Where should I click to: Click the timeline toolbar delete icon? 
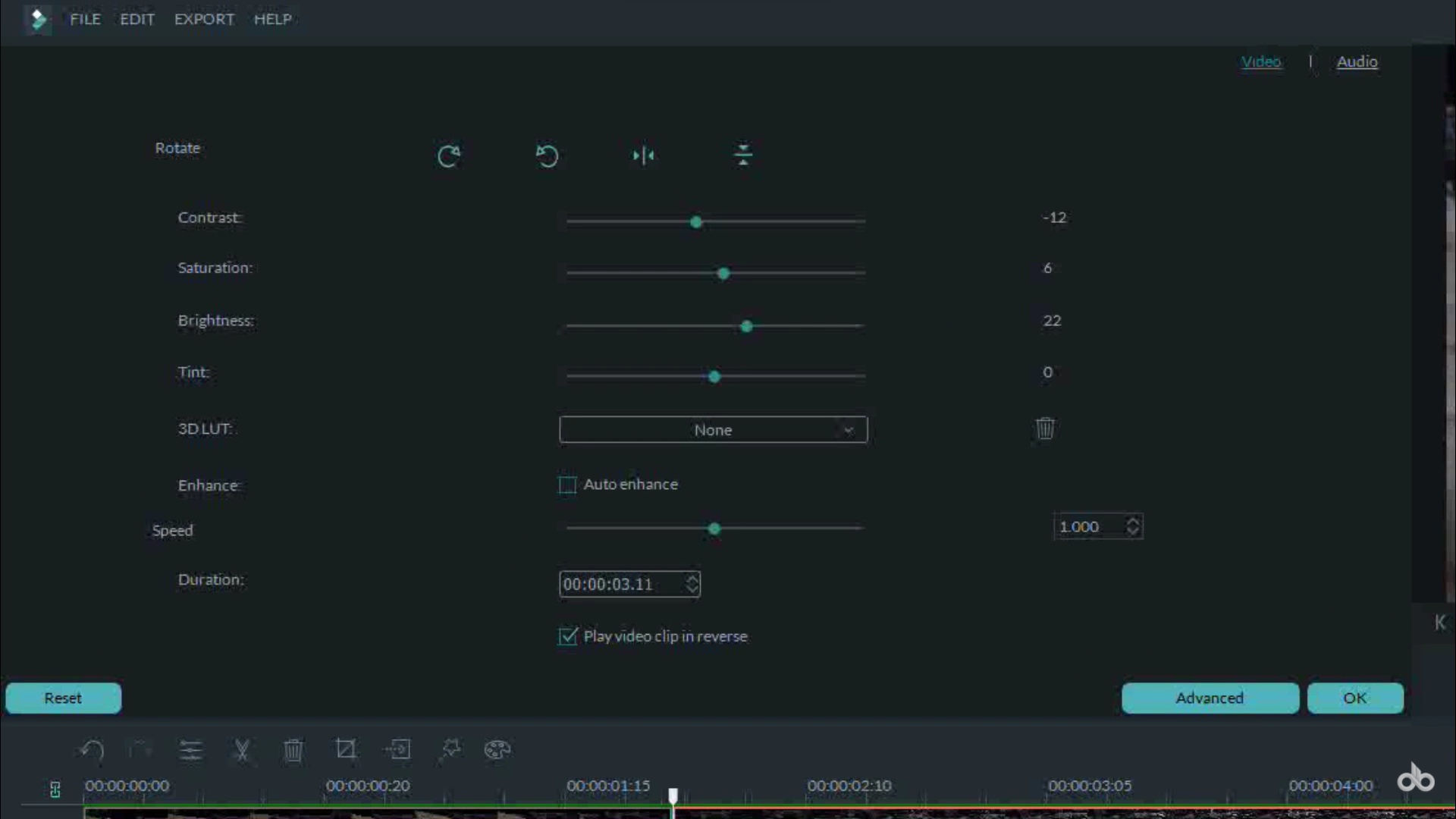pyautogui.click(x=293, y=751)
